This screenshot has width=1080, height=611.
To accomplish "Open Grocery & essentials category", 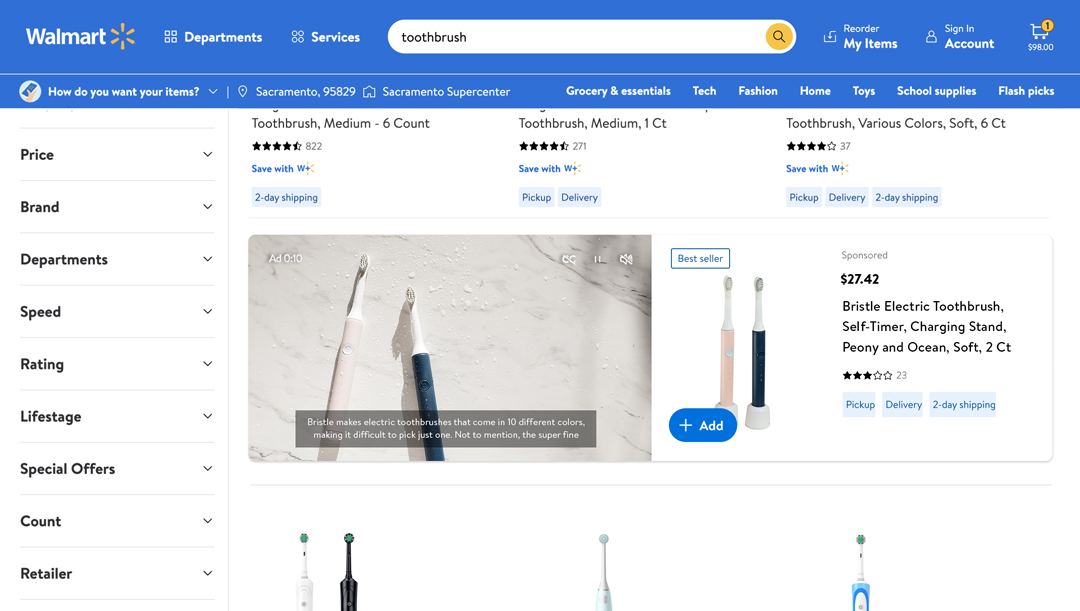I will [x=618, y=91].
